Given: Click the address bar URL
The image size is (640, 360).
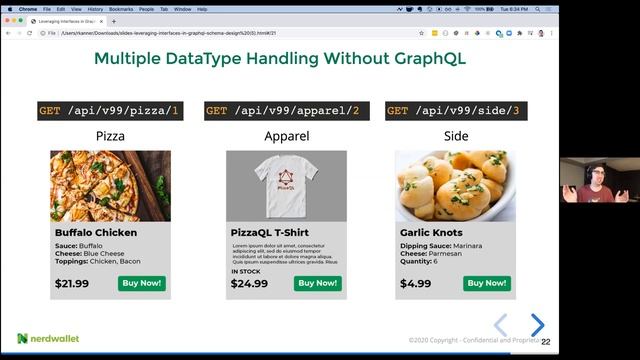Looking at the screenshot, I should coord(168,33).
